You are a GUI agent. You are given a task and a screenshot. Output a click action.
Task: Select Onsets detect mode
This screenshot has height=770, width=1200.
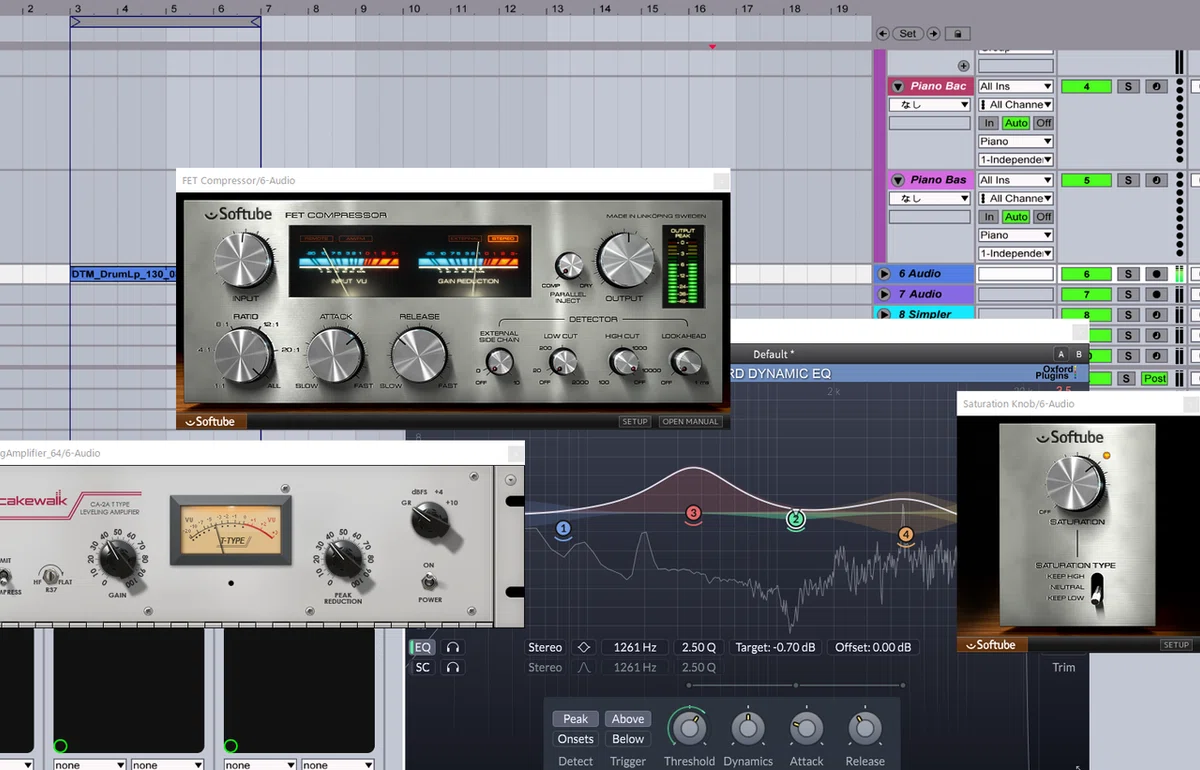(576, 739)
